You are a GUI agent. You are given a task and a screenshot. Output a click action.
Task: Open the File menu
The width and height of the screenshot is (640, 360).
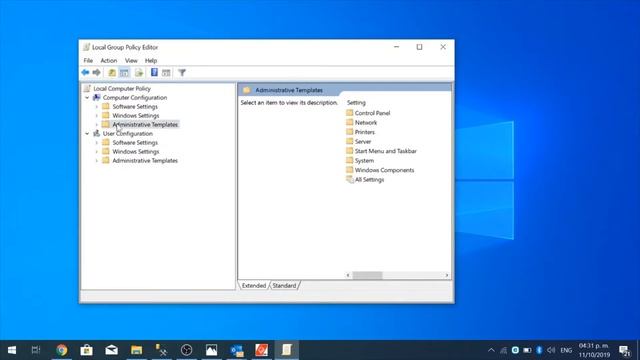(88, 60)
